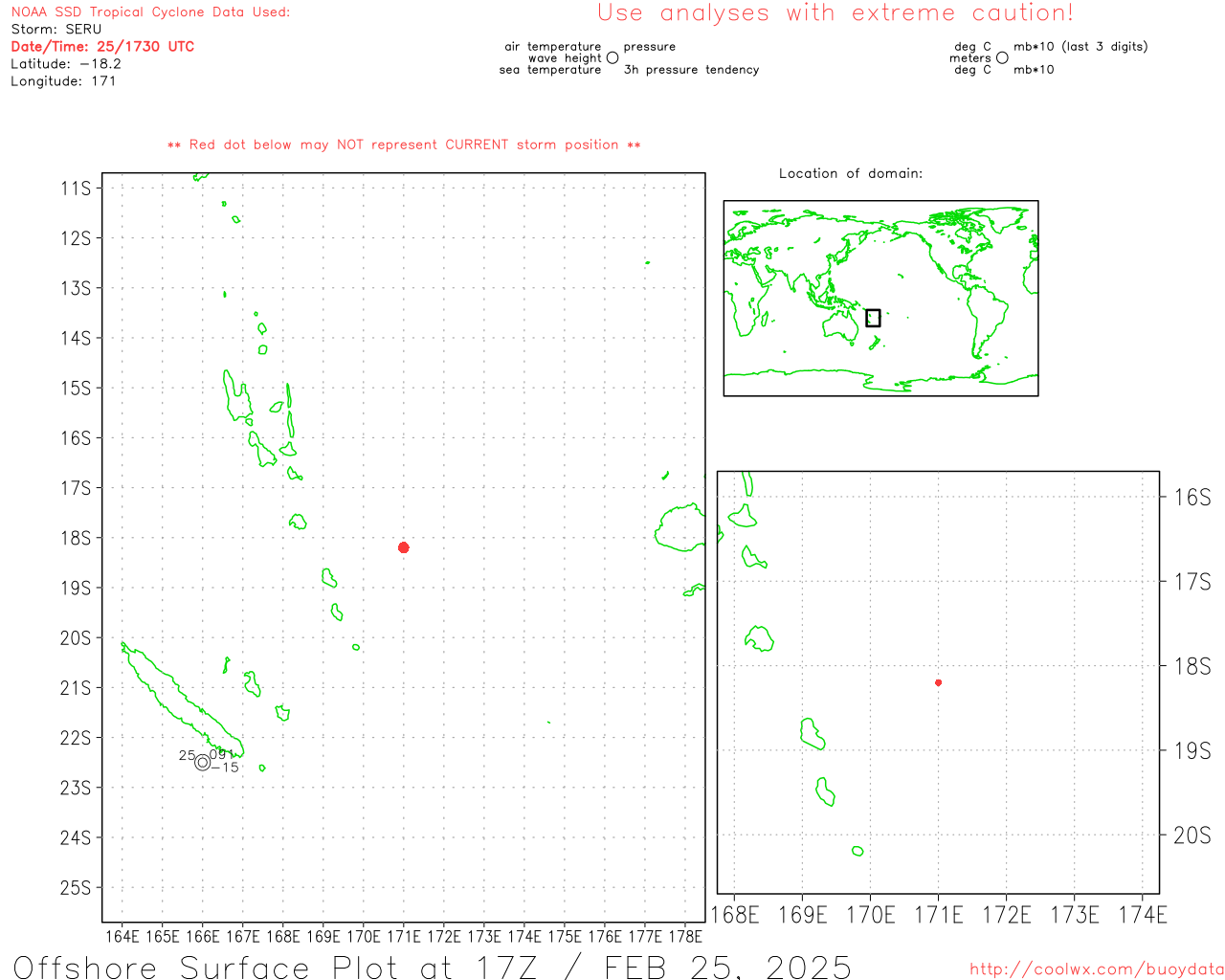
Task: Click the New Caledonia island outline
Action: (182, 701)
